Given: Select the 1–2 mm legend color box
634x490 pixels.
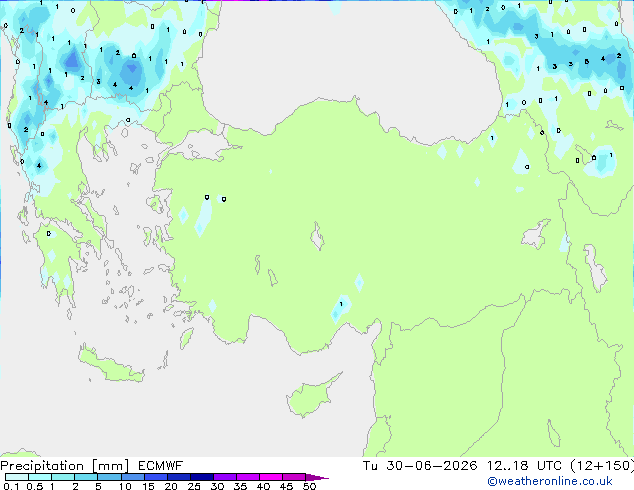Looking at the screenshot, I should (63, 477).
